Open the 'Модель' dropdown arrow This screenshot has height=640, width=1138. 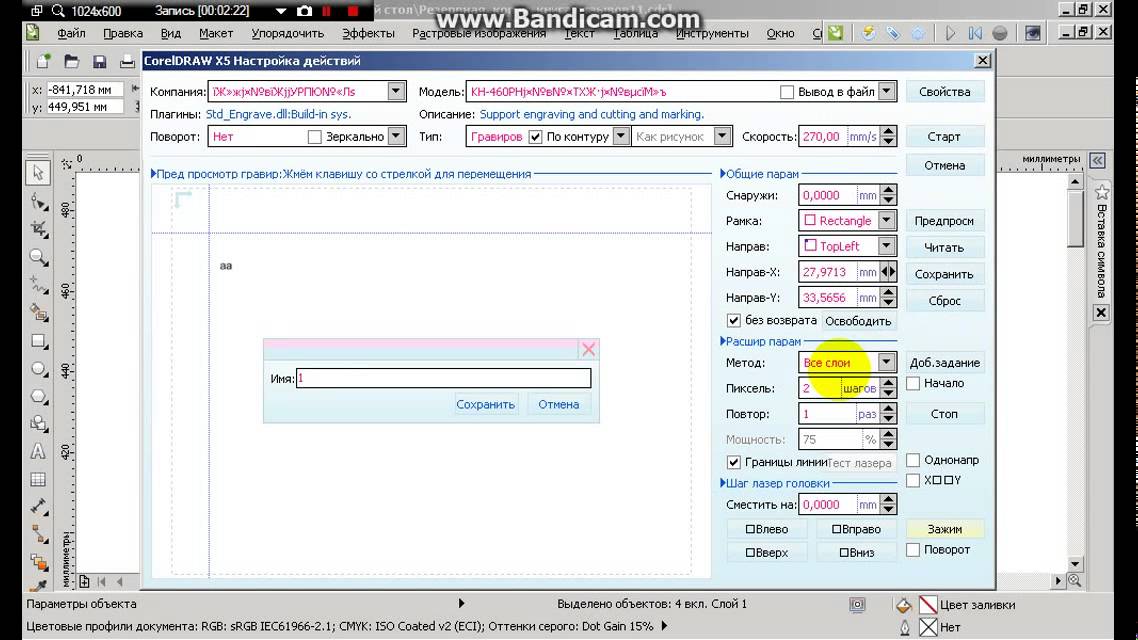tap(887, 91)
